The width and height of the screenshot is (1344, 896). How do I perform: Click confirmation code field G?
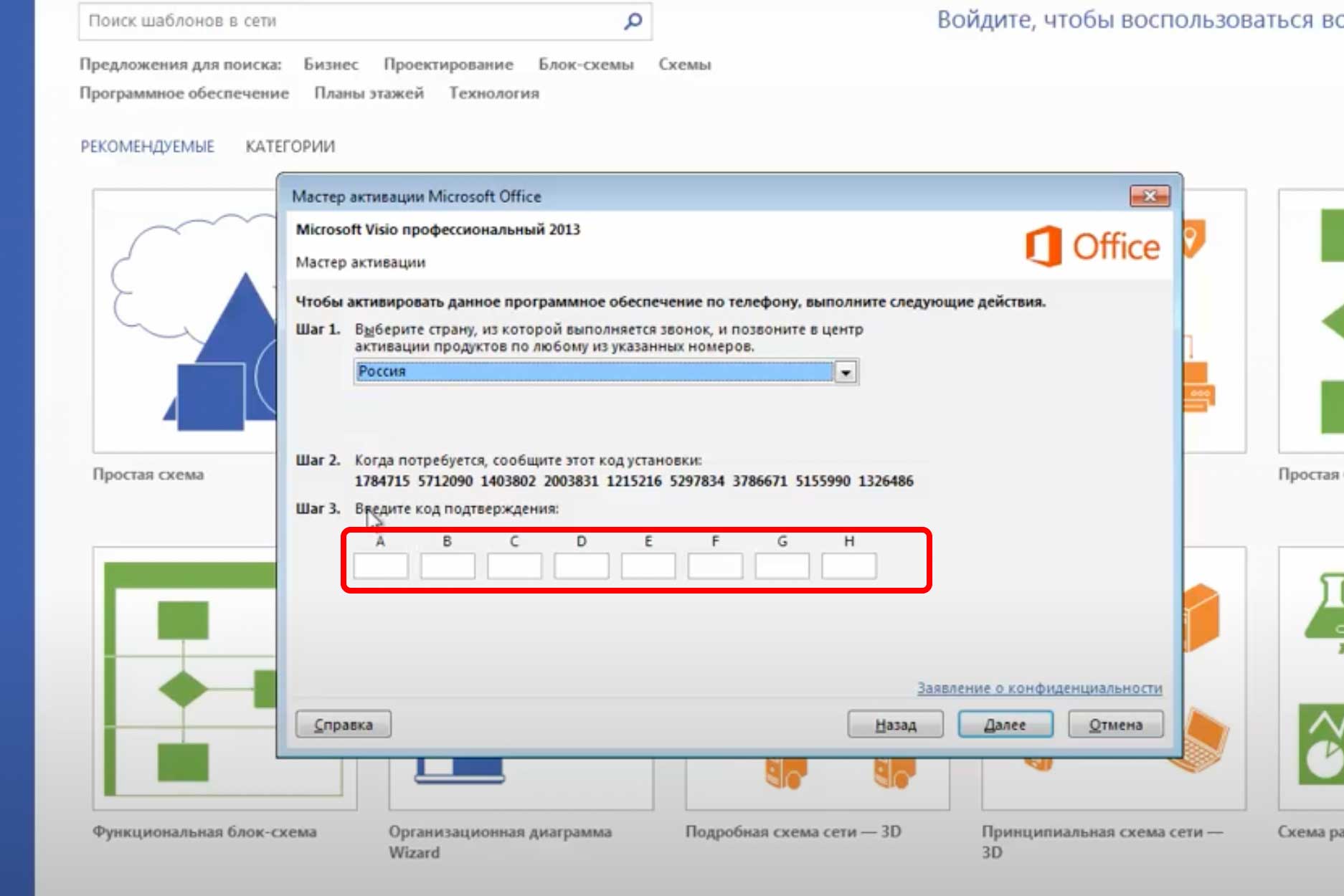pos(782,566)
